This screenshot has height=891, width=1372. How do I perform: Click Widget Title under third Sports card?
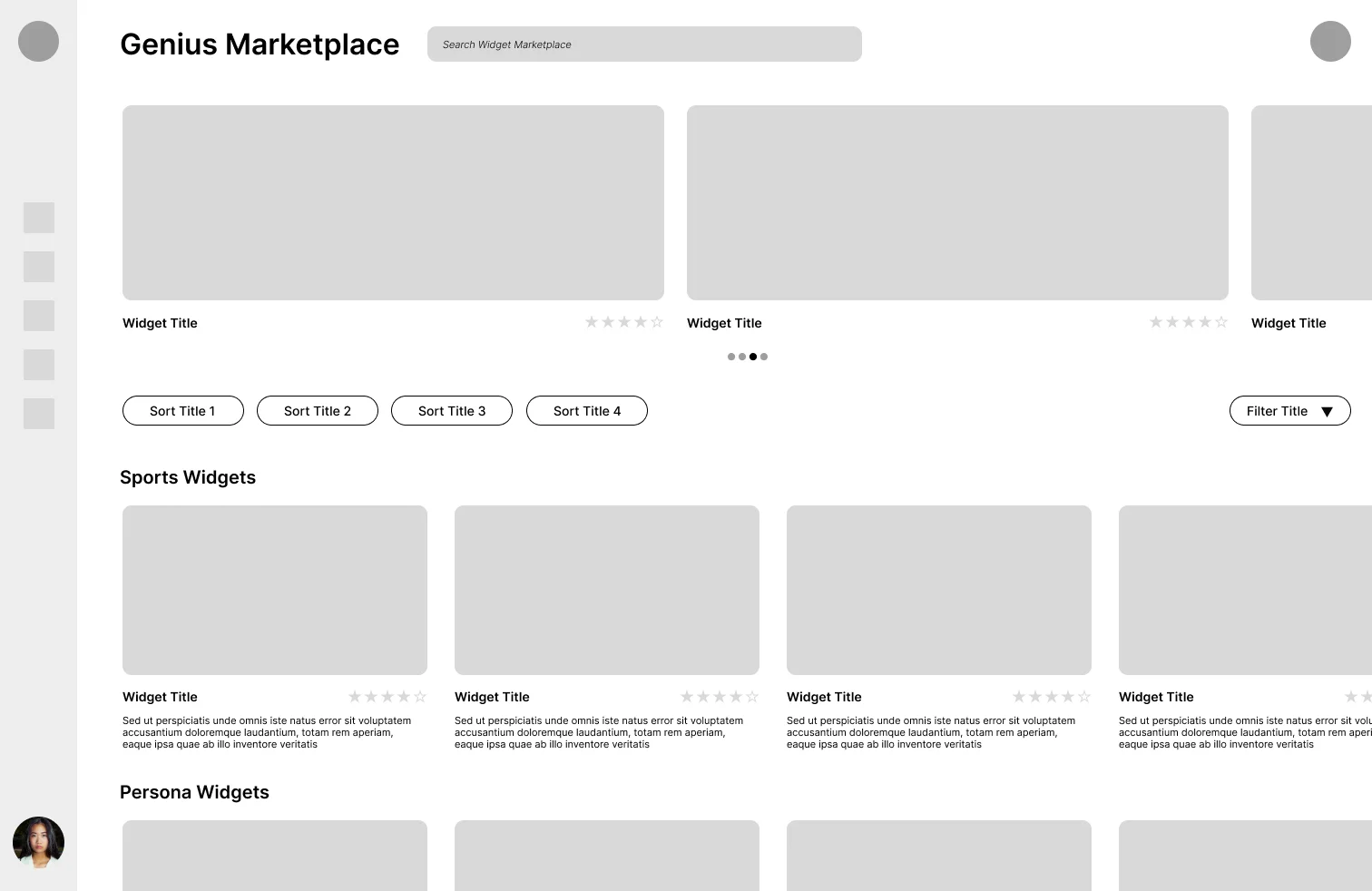point(824,697)
